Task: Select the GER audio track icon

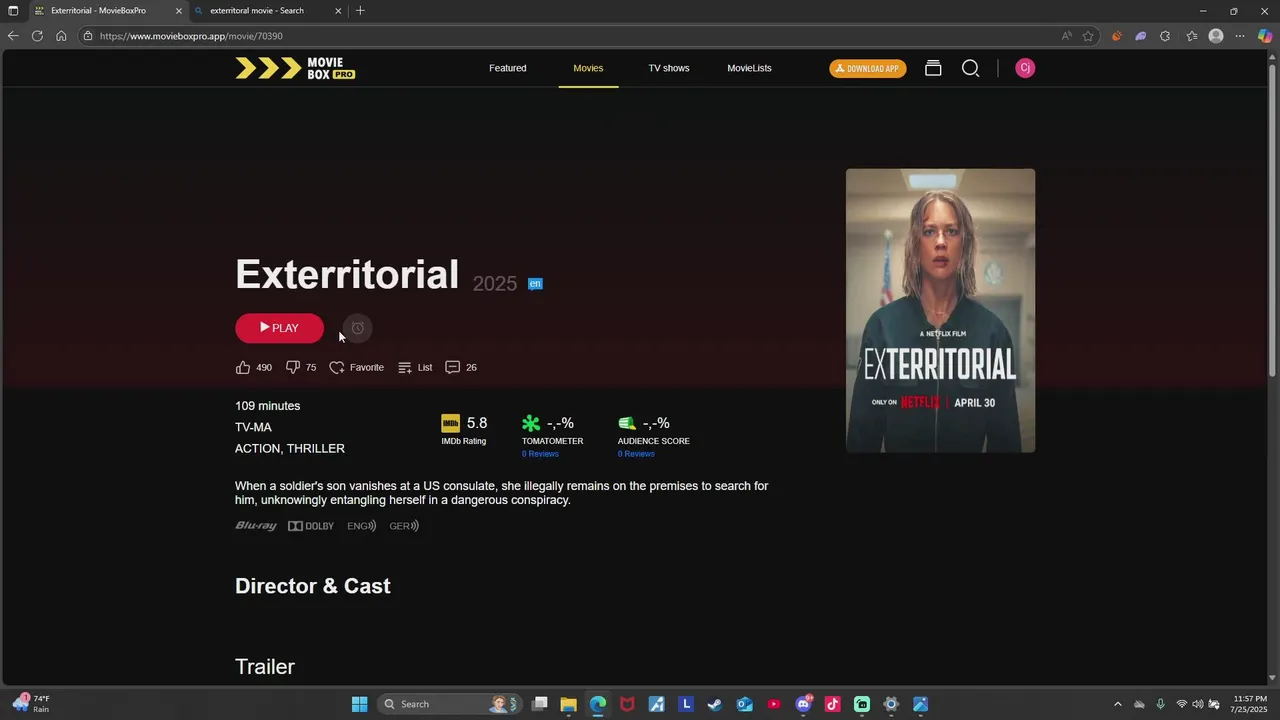Action: coord(404,526)
